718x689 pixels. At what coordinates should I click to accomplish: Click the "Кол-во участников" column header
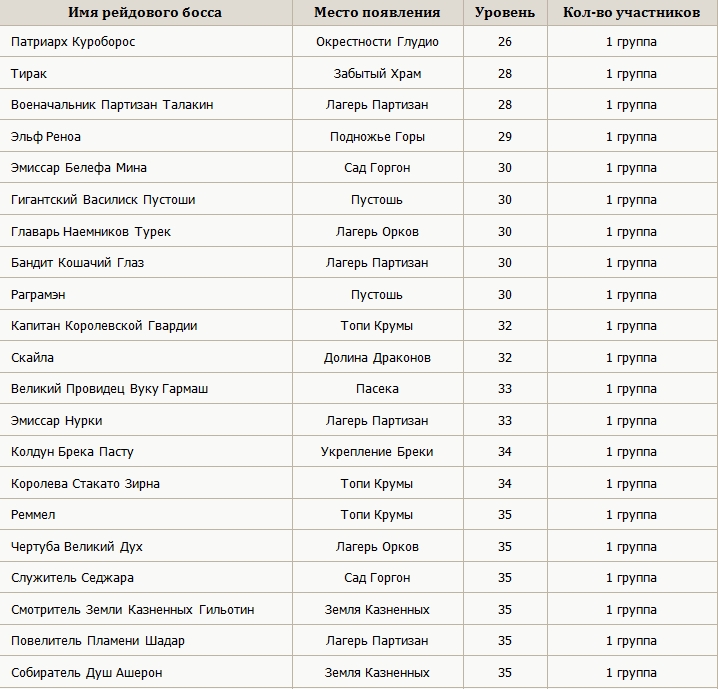pos(631,13)
